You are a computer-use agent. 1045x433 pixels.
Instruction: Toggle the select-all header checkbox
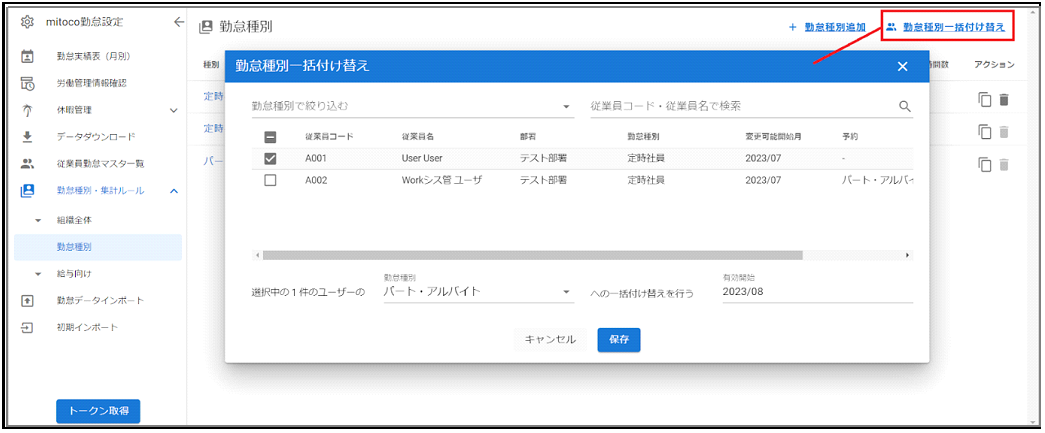270,136
